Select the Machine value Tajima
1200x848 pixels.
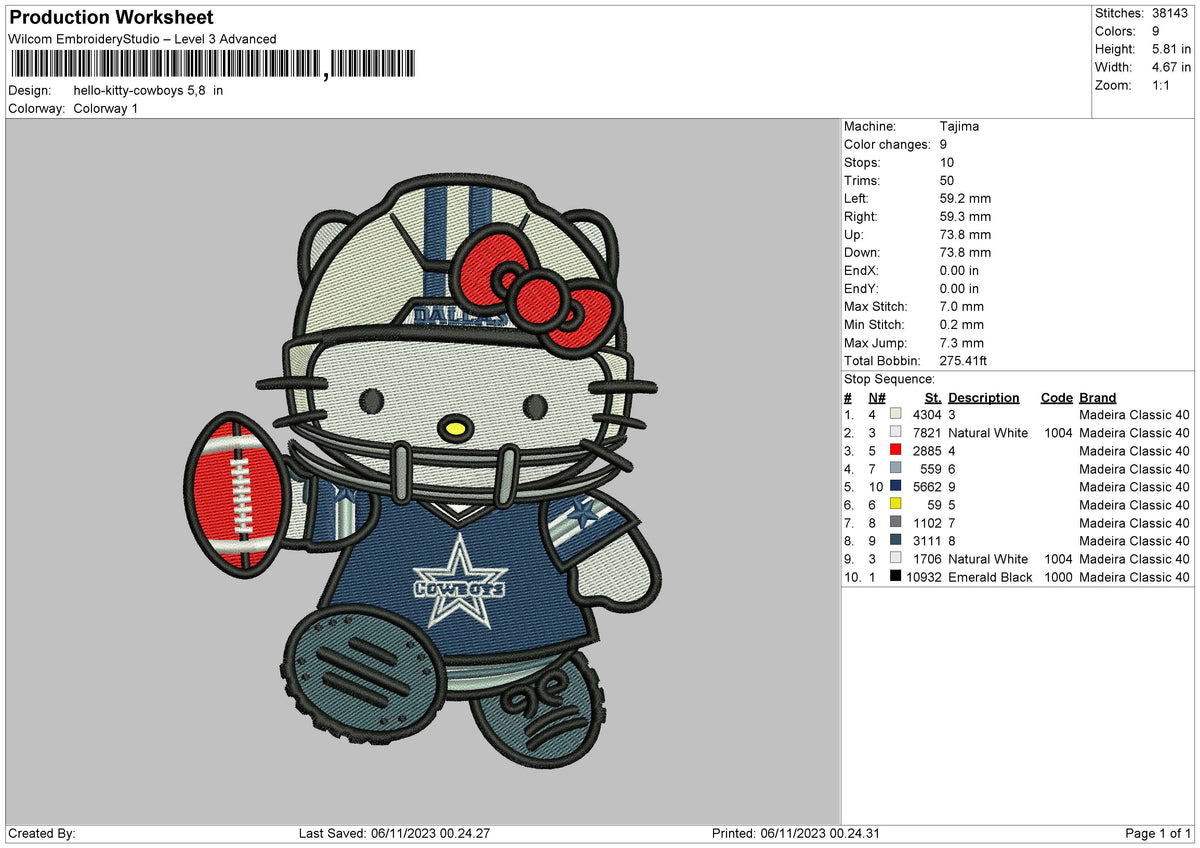[960, 127]
